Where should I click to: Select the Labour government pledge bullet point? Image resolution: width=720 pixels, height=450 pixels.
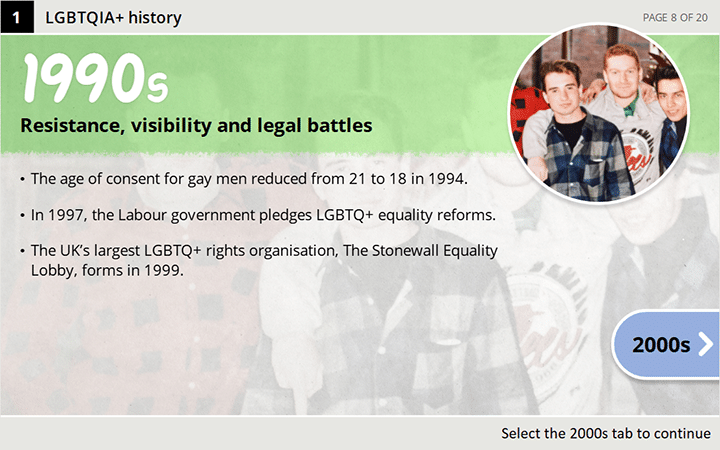tap(258, 215)
